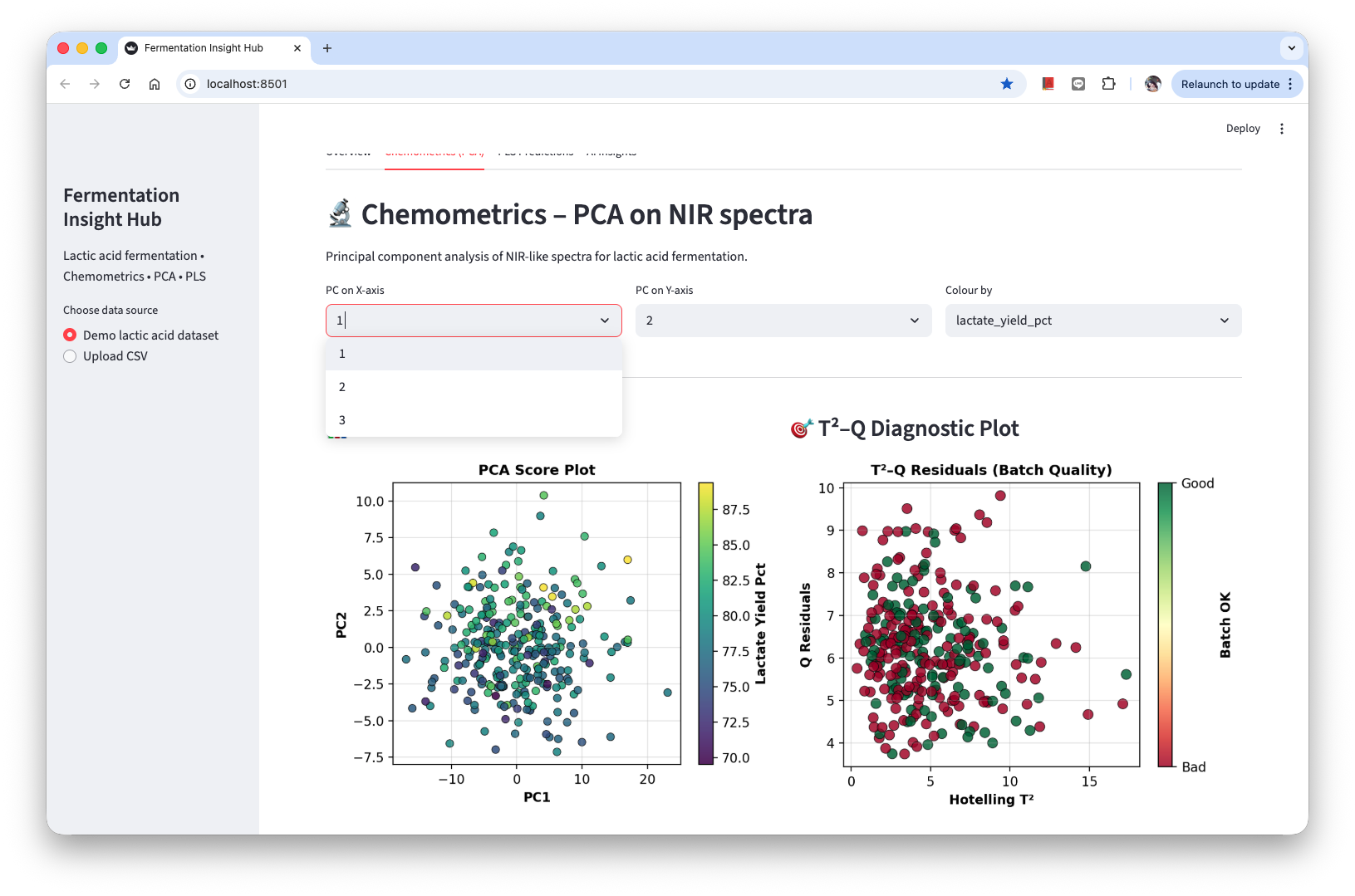This screenshot has height=896, width=1355.
Task: Click the T²-Q Residuals chart
Action: point(992,624)
